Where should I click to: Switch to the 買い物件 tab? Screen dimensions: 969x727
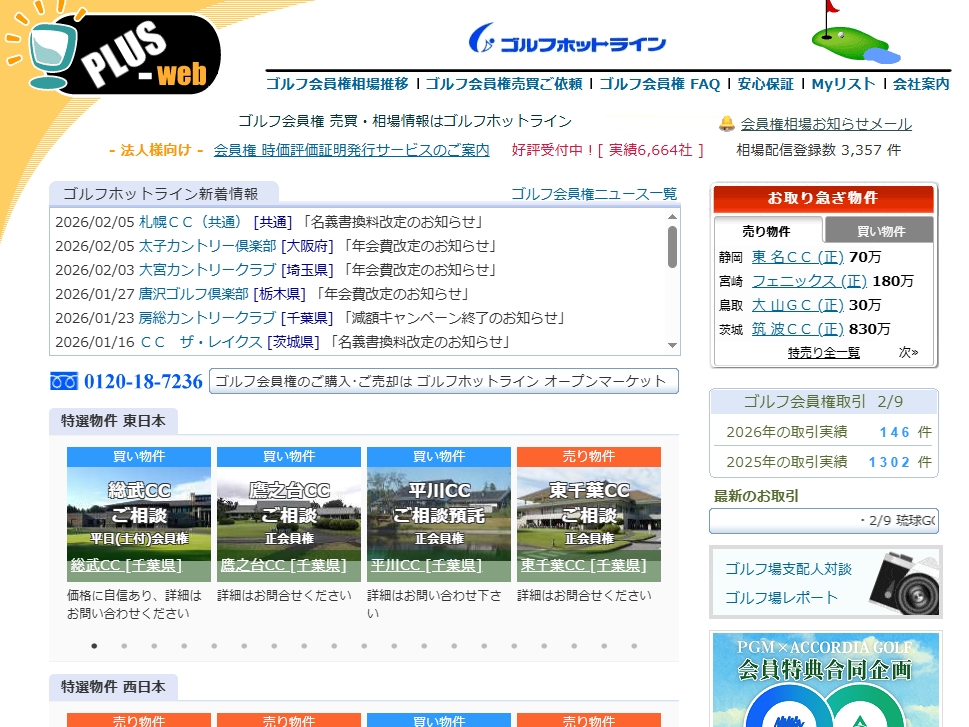click(x=880, y=231)
